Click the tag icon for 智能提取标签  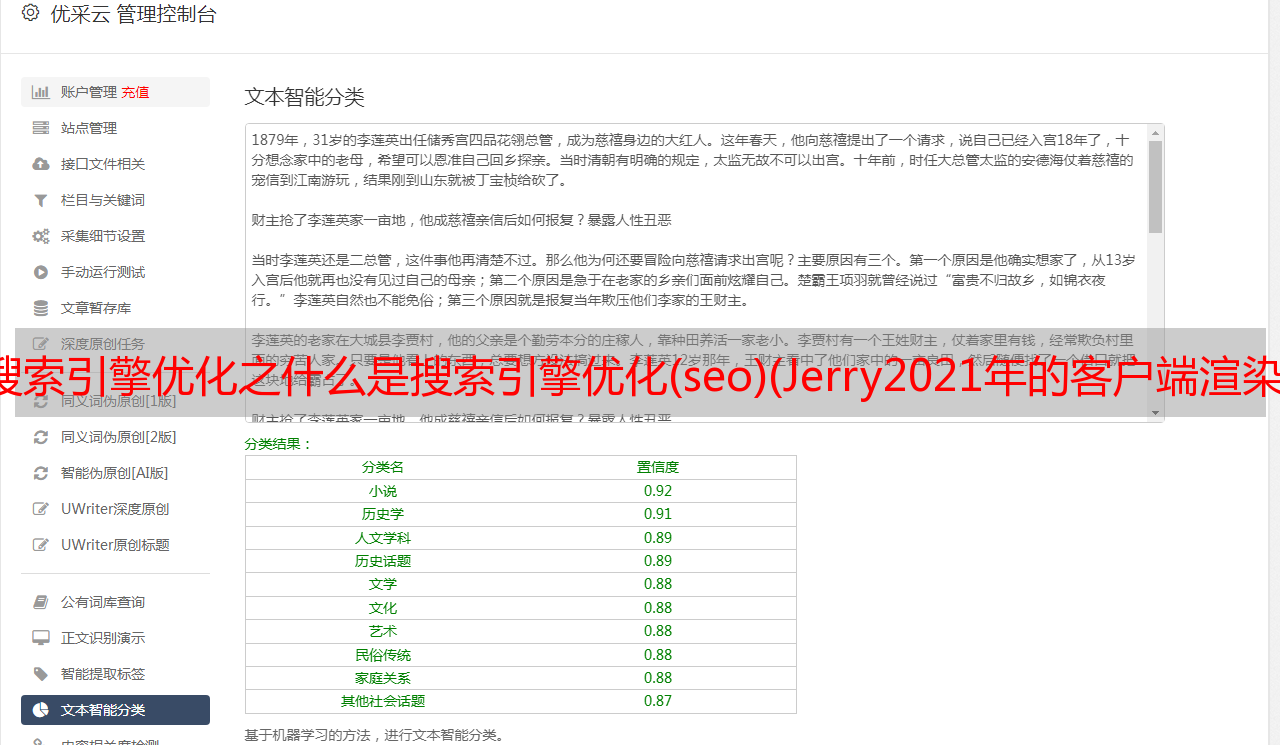coord(41,674)
